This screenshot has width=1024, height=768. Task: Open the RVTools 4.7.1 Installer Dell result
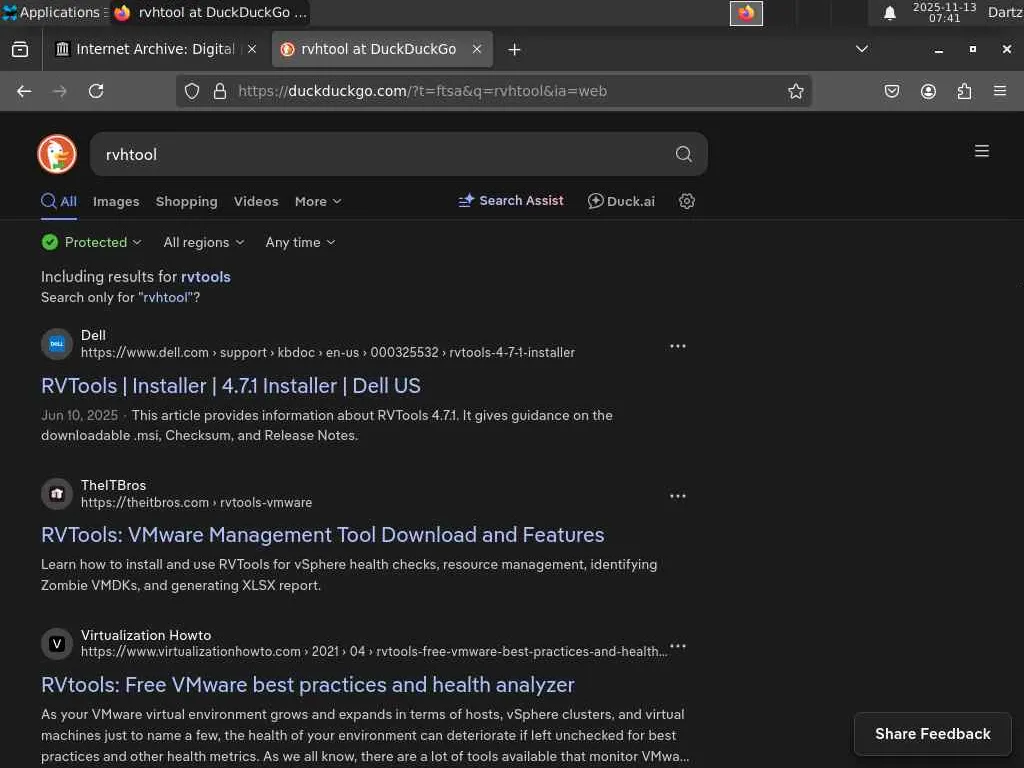pos(231,386)
